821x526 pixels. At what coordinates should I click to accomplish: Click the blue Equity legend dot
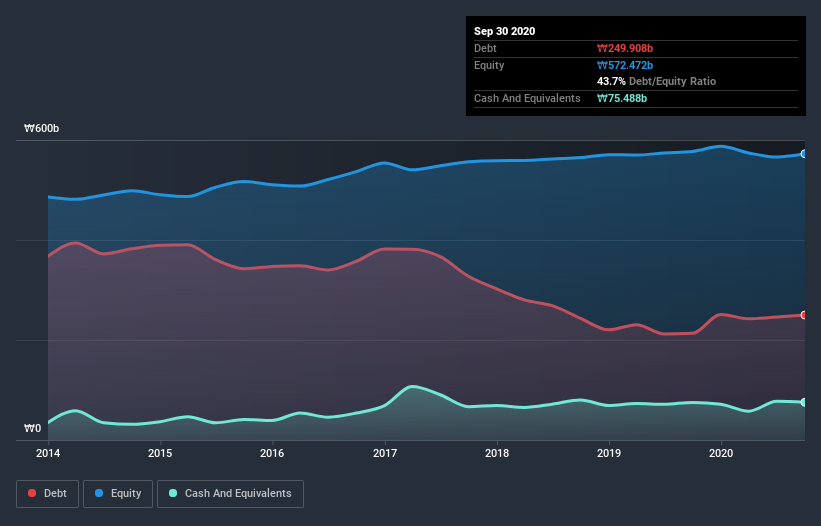click(99, 493)
